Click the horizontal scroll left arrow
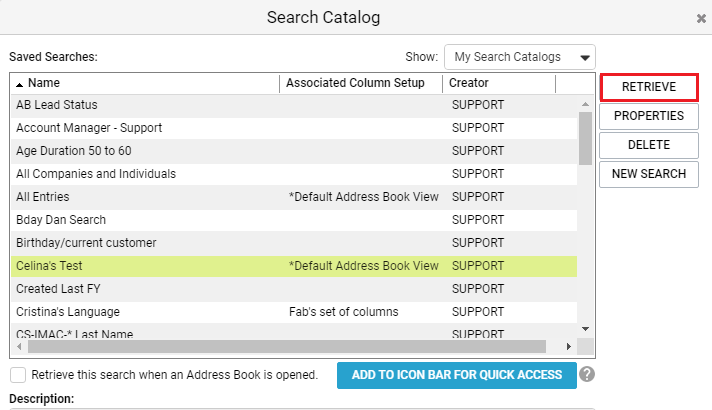This screenshot has height=410, width=712. tap(19, 346)
